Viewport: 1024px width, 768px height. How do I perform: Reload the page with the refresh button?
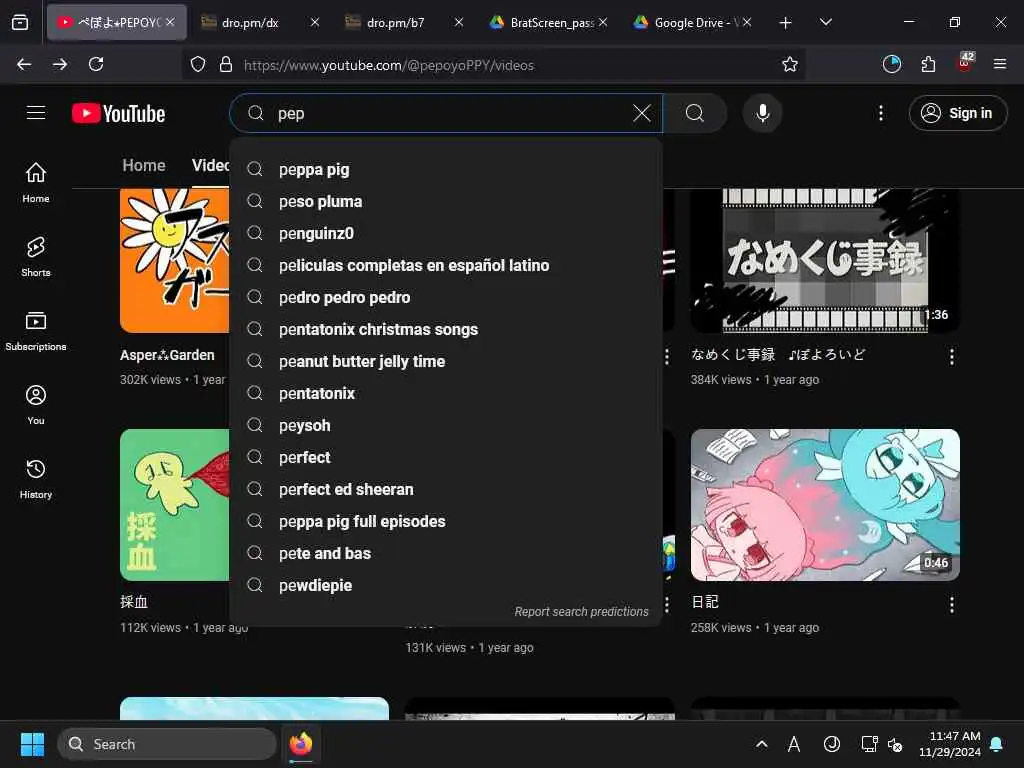click(96, 64)
